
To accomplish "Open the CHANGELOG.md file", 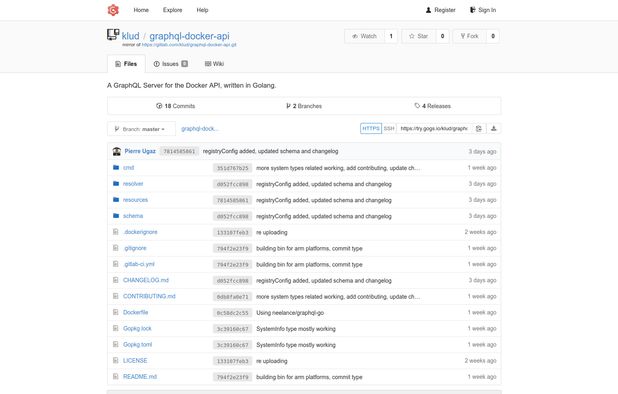I will pyautogui.click(x=146, y=280).
